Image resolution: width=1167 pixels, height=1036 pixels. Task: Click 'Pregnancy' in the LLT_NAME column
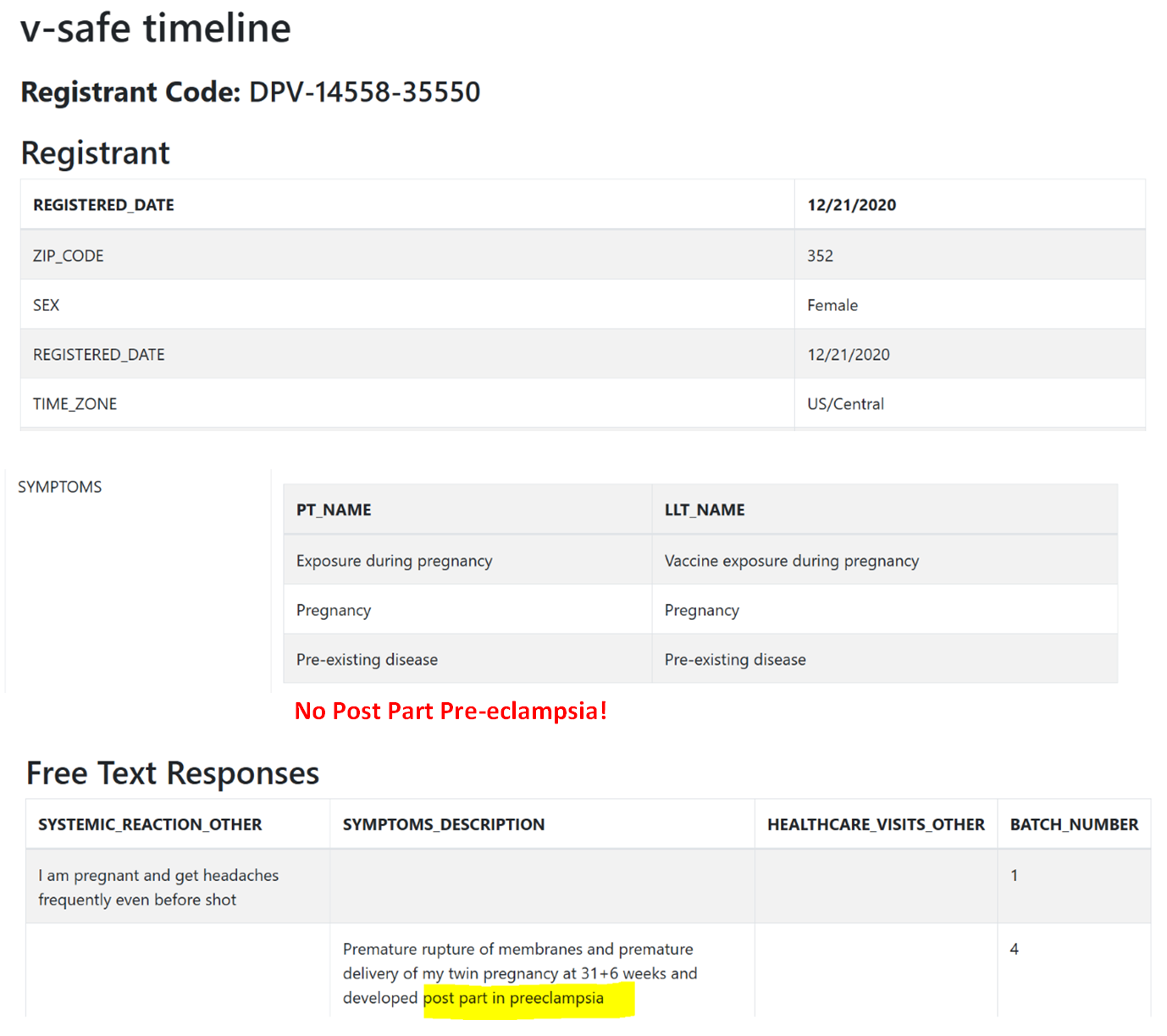[x=702, y=611]
